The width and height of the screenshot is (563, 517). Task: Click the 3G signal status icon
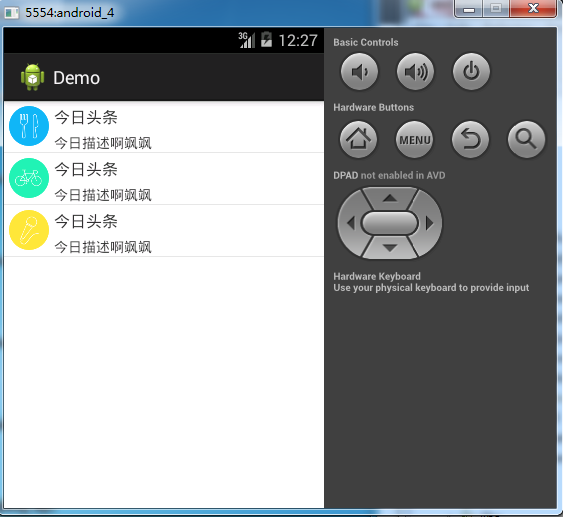(x=246, y=40)
